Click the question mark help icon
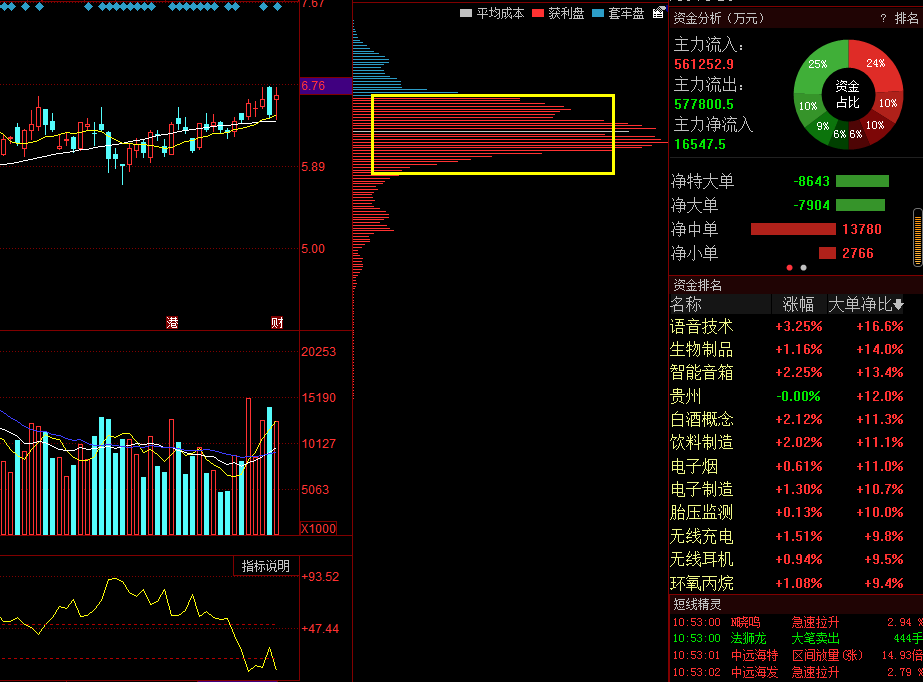 tap(883, 19)
